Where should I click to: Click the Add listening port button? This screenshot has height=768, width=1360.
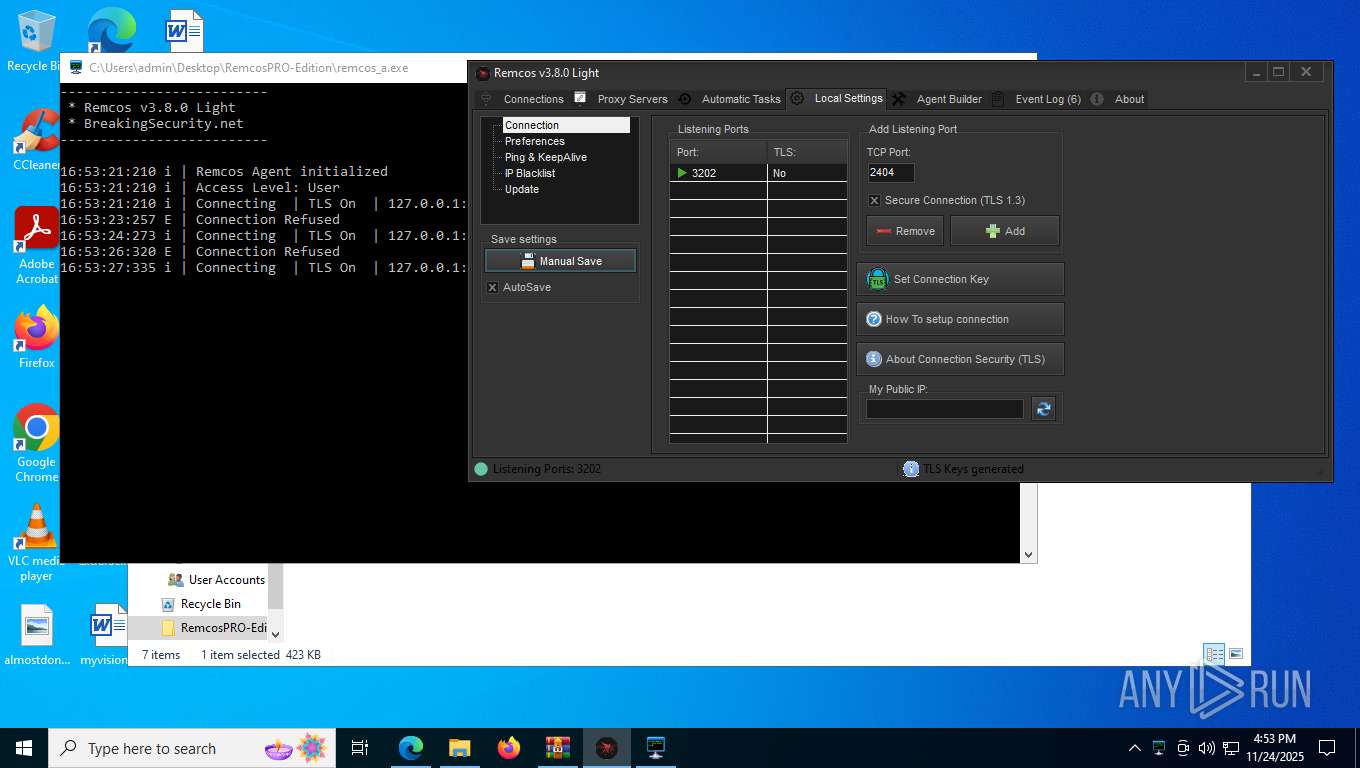pyautogui.click(x=1005, y=231)
